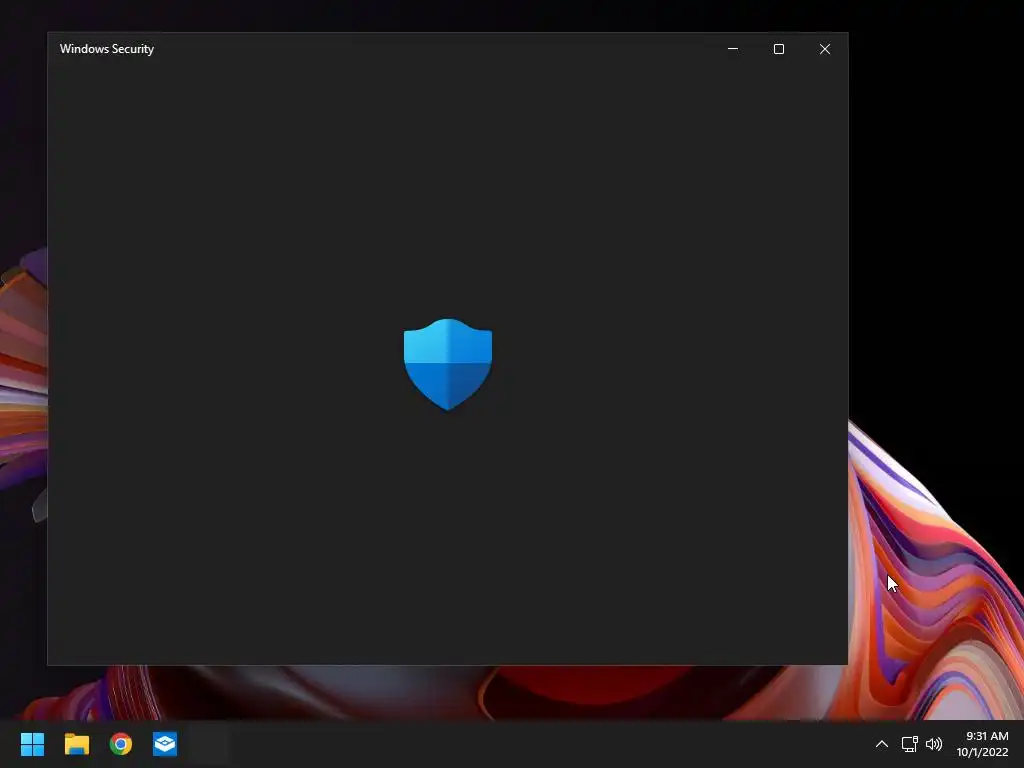Open the volume tray icon
Screen dimensions: 1024x768
click(x=935, y=744)
